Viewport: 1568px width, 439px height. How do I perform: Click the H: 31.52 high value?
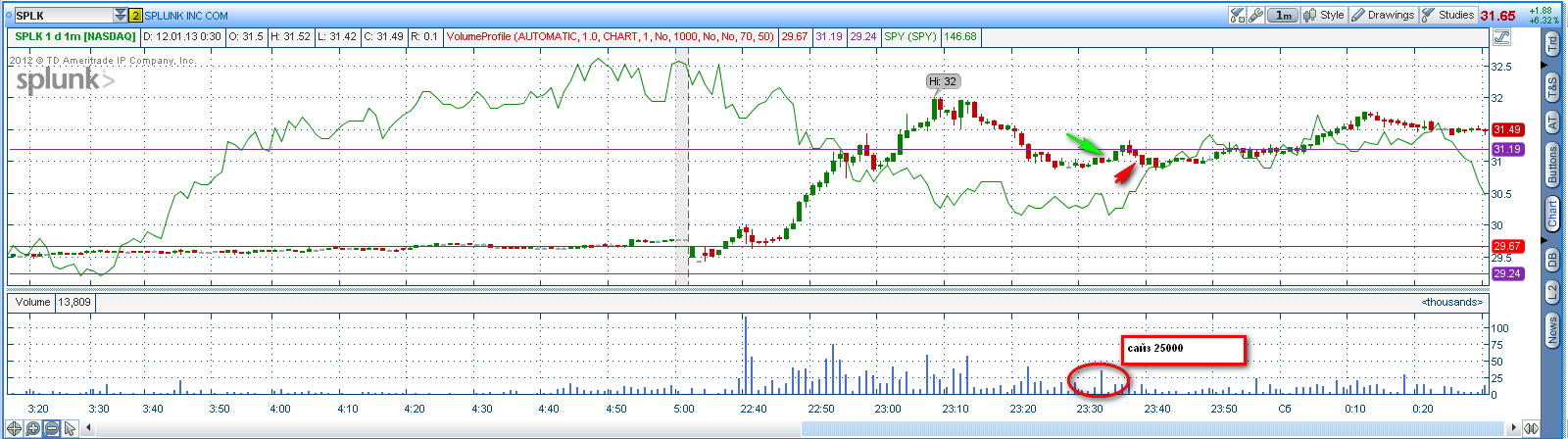click(x=290, y=37)
